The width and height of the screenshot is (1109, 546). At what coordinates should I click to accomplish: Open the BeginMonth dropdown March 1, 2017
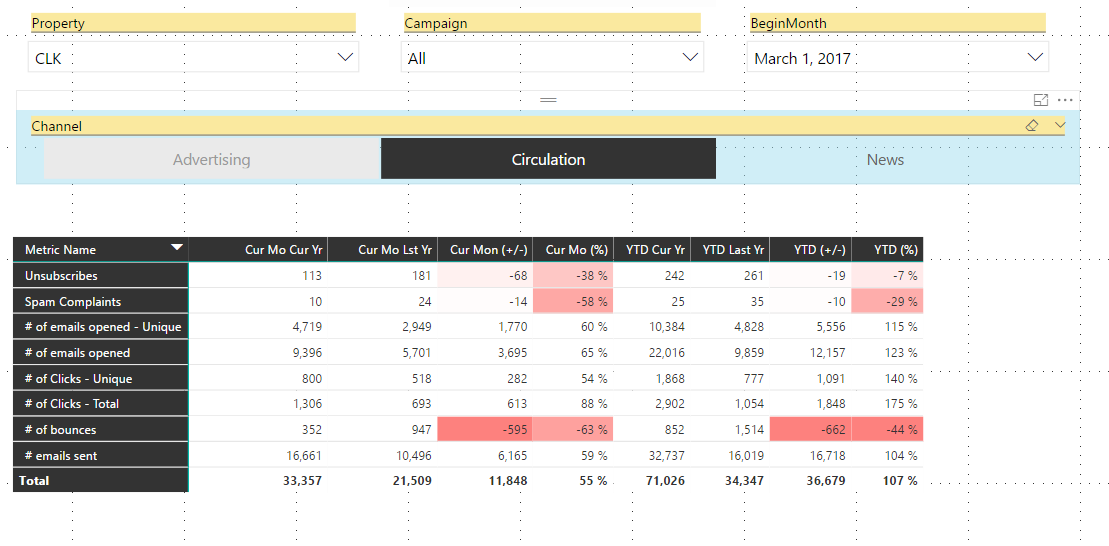click(x=898, y=57)
